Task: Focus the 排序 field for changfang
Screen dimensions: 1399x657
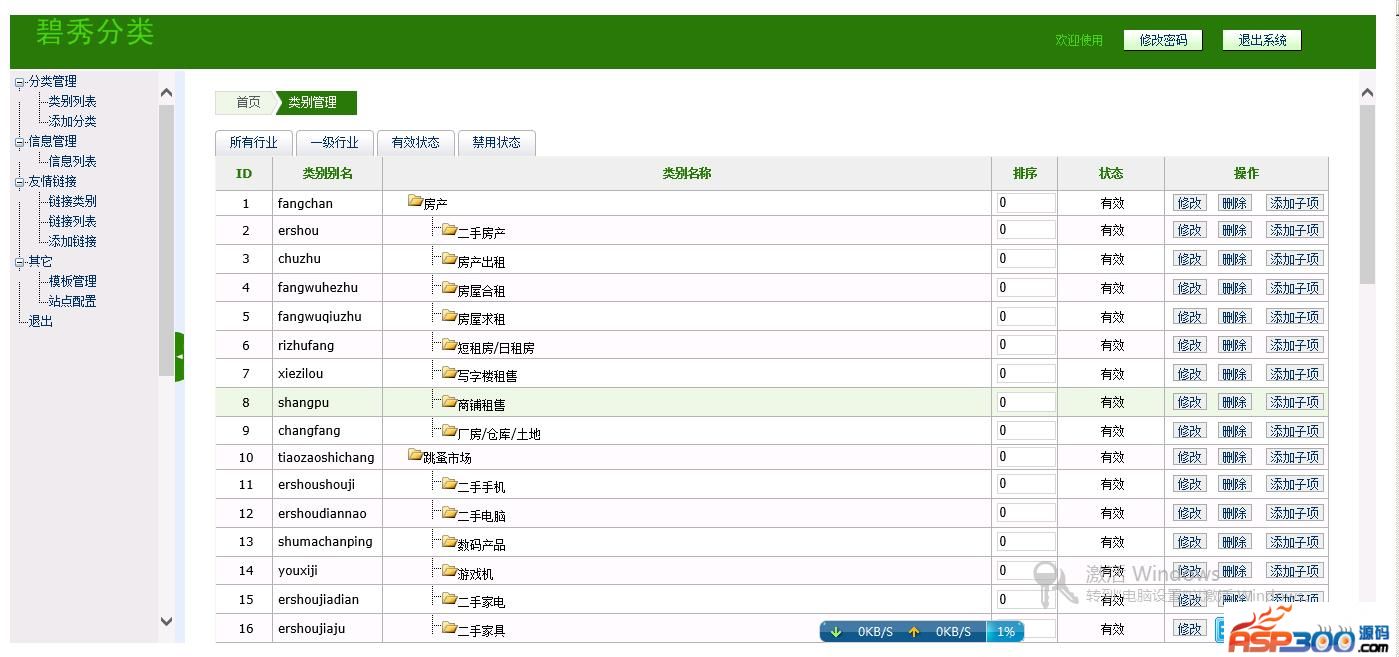Action: click(1026, 431)
